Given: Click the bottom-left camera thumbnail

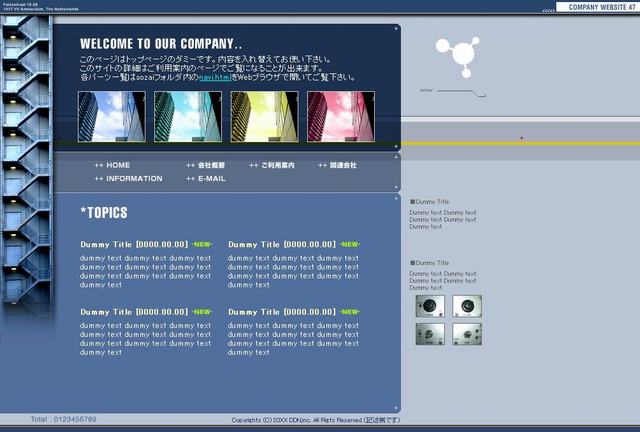Looking at the screenshot, I should (x=430, y=334).
